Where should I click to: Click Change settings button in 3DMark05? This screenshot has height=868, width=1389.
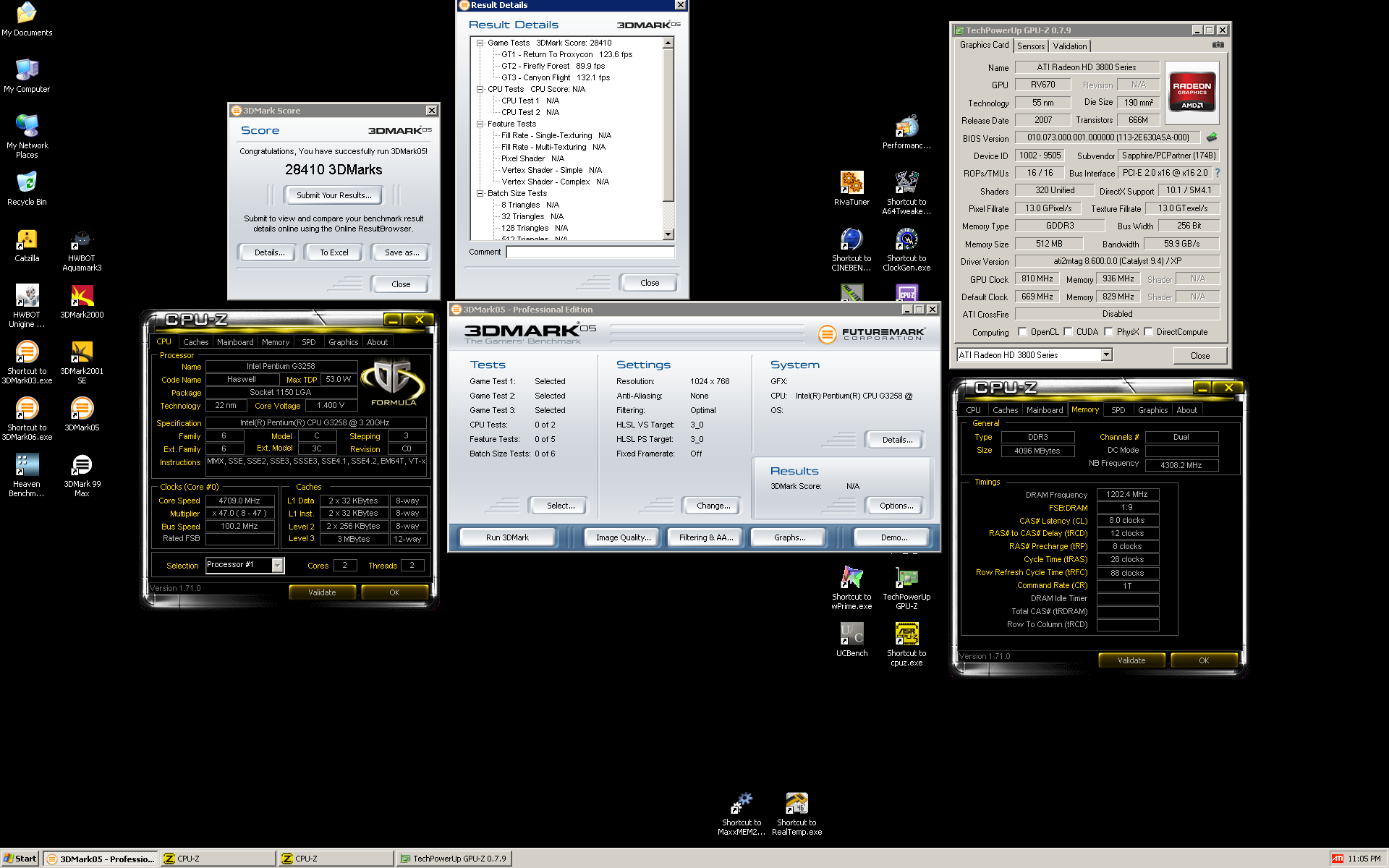[x=713, y=506]
